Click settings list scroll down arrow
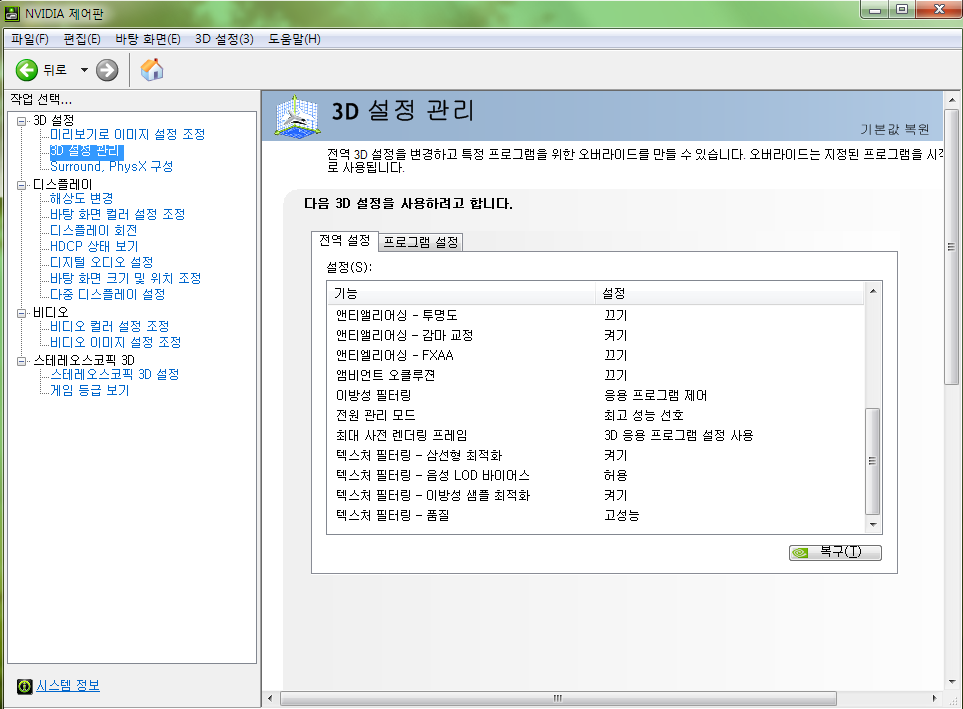This screenshot has height=709, width=963. (x=872, y=525)
